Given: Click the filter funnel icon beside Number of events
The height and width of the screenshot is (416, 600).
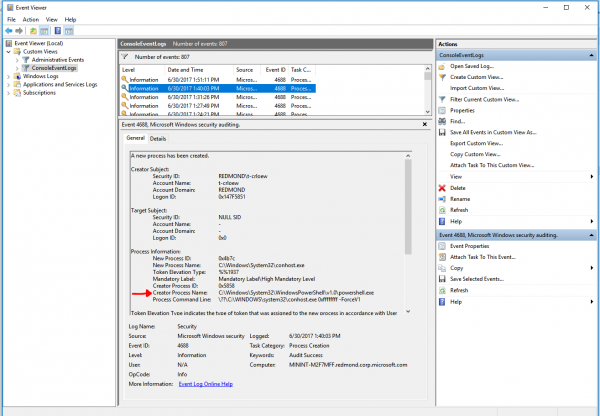Looking at the screenshot, I should [125, 57].
